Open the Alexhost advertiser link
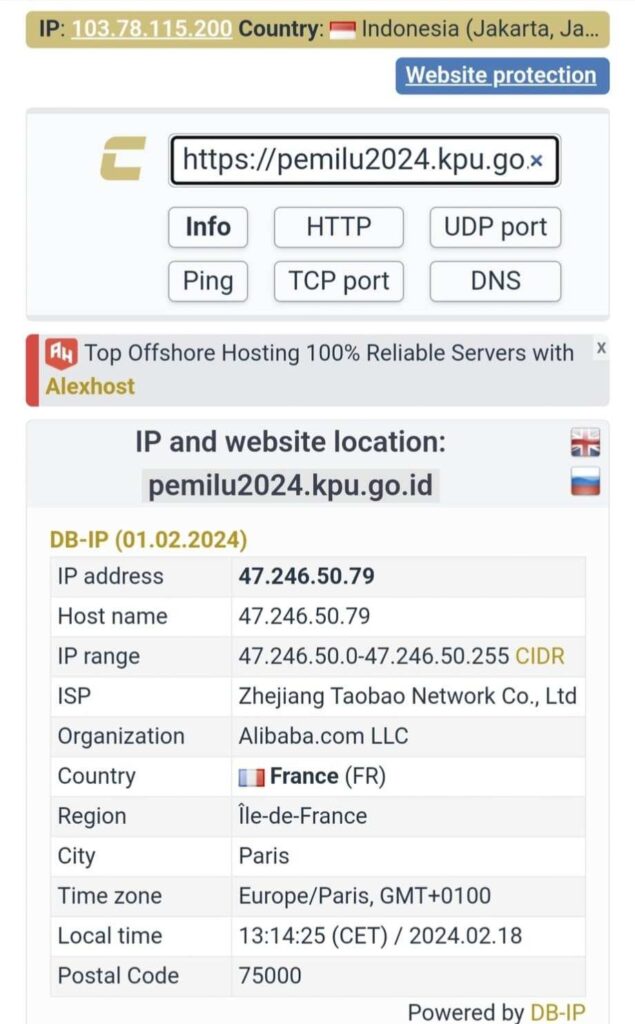 pyautogui.click(x=90, y=387)
